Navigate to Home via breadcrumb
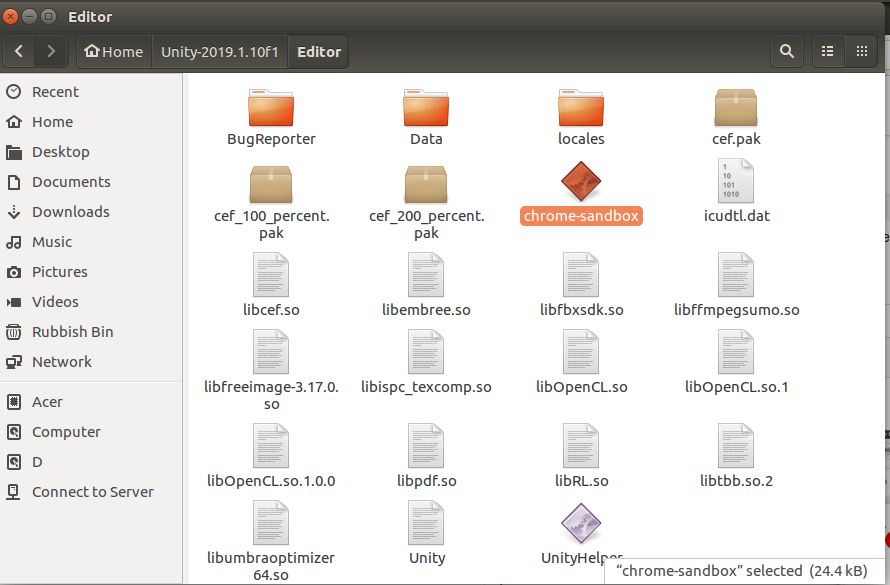Viewport: 890px width, 585px height. (x=113, y=51)
